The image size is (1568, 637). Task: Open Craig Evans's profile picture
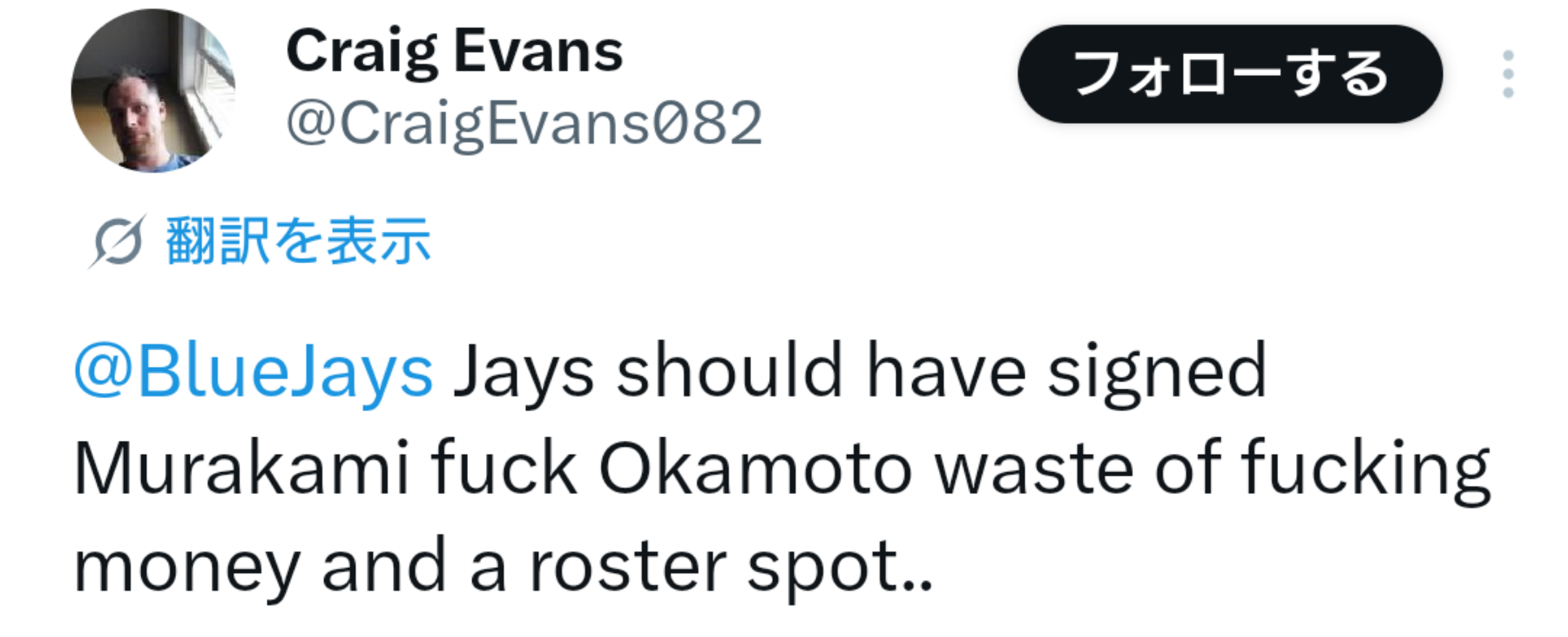coord(153,91)
